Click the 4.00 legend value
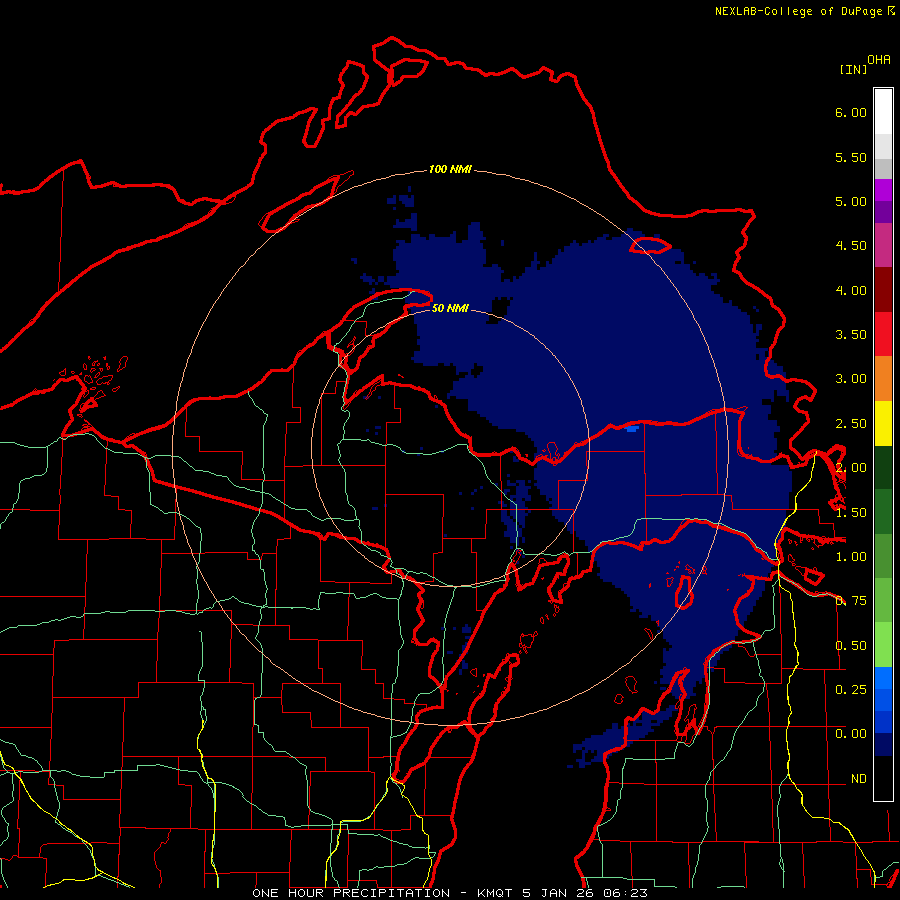The image size is (900, 900). 851,290
